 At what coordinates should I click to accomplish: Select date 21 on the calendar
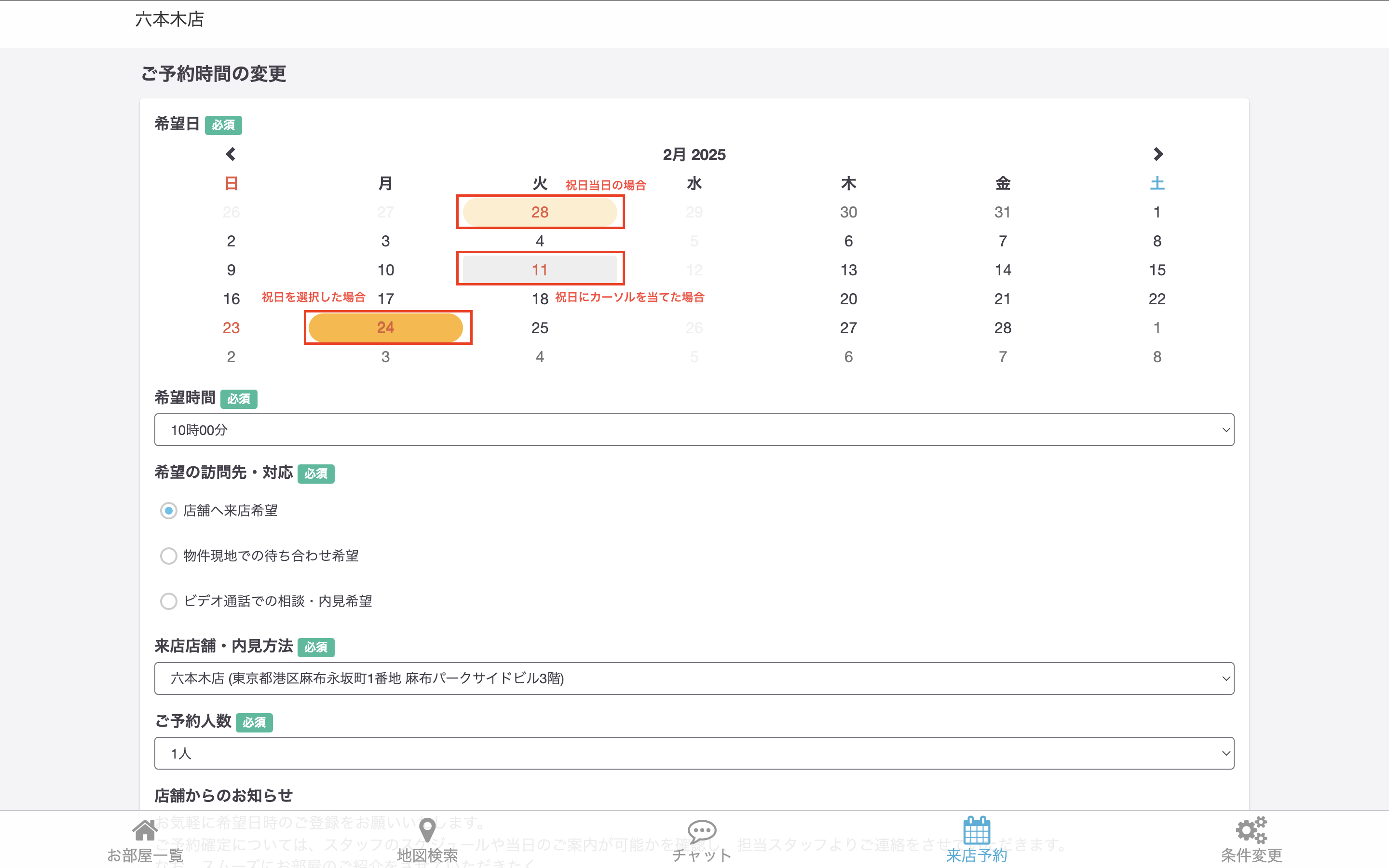click(1003, 298)
